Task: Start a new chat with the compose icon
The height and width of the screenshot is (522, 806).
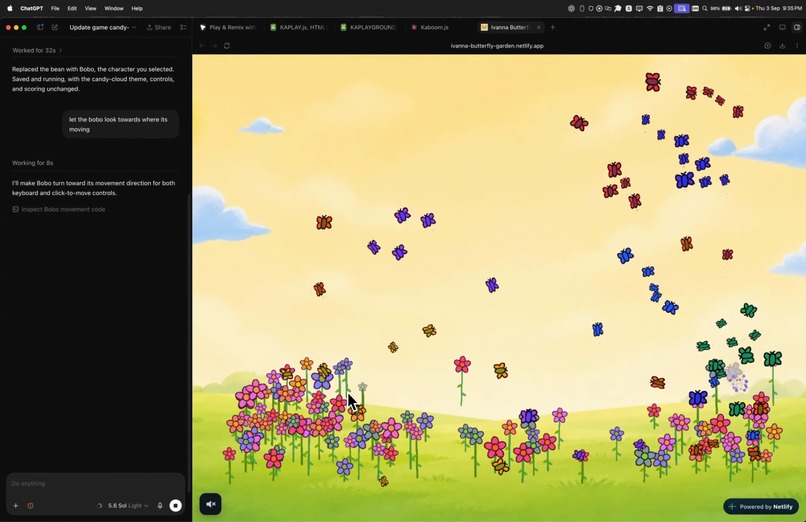Action: [54, 27]
